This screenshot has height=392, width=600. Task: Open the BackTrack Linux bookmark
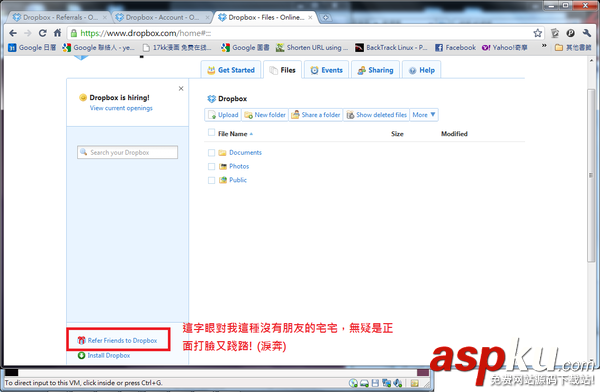point(391,47)
